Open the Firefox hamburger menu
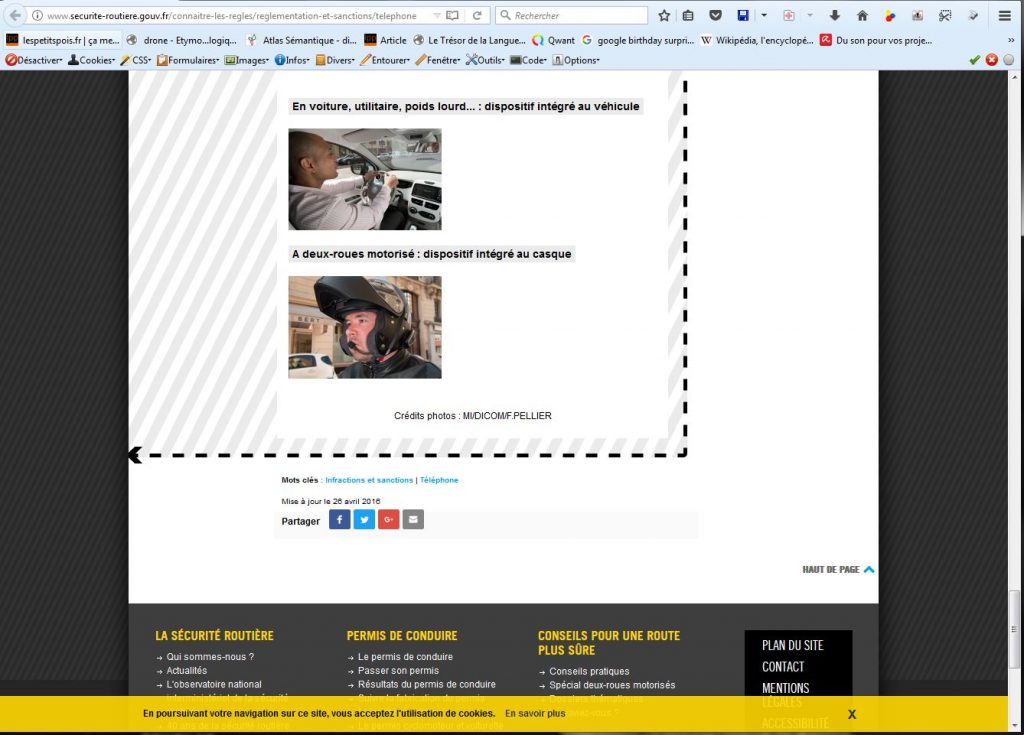The width and height of the screenshot is (1024, 735). pyautogui.click(x=1005, y=16)
